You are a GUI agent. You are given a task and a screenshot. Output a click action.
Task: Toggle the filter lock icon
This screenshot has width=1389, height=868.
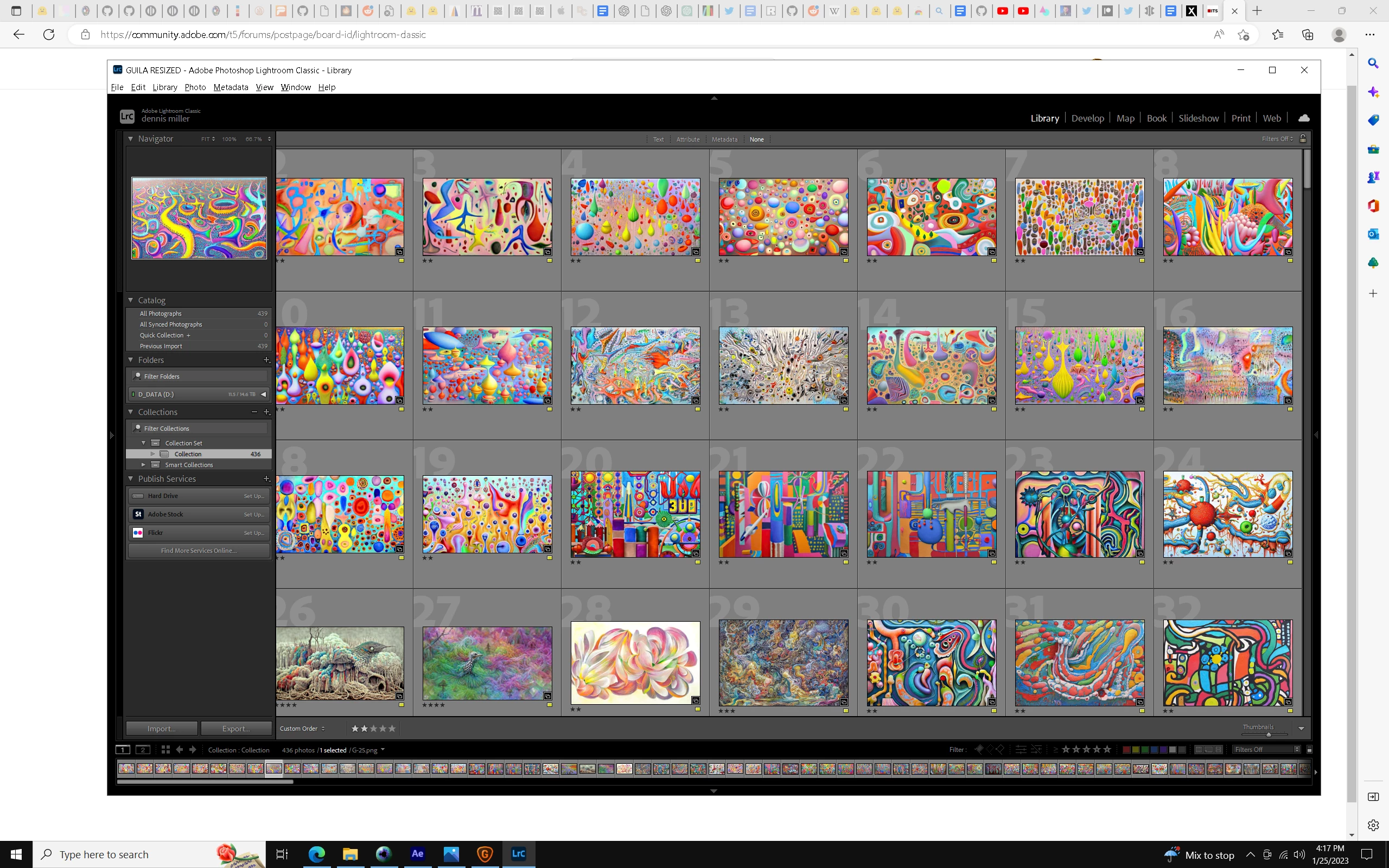[1303, 139]
